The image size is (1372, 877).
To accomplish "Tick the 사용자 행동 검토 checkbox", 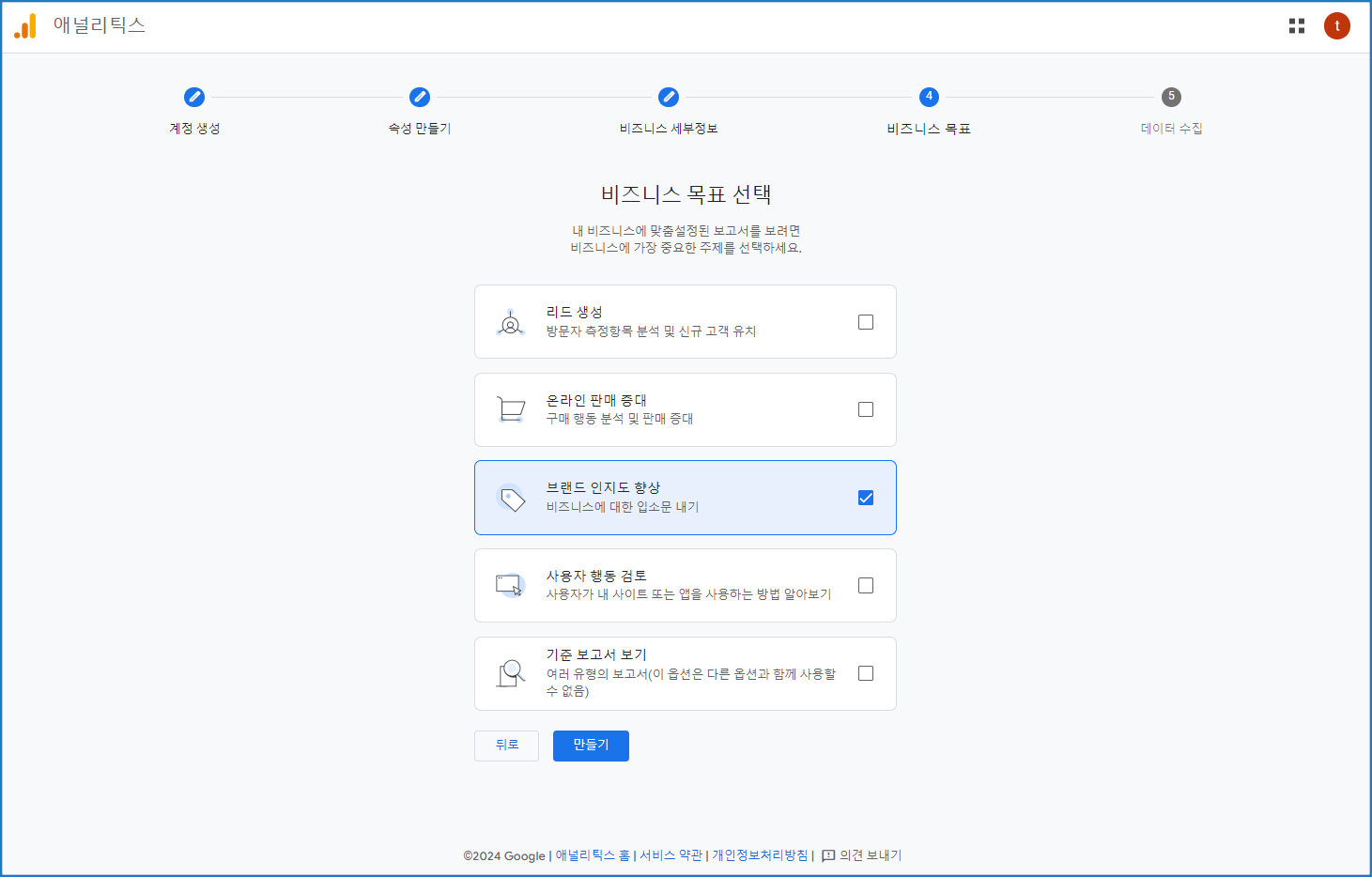I will [866, 585].
